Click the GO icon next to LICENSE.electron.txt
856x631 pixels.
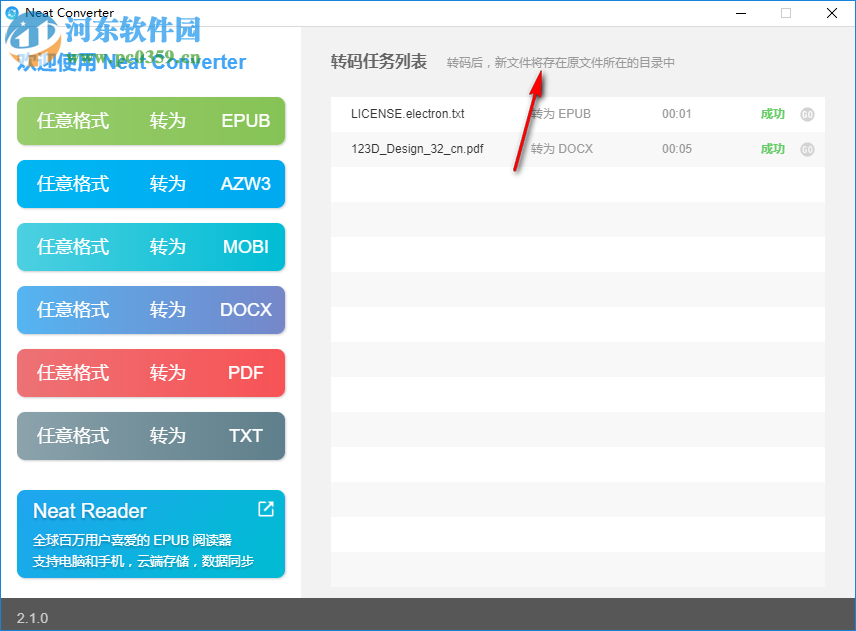tap(806, 114)
